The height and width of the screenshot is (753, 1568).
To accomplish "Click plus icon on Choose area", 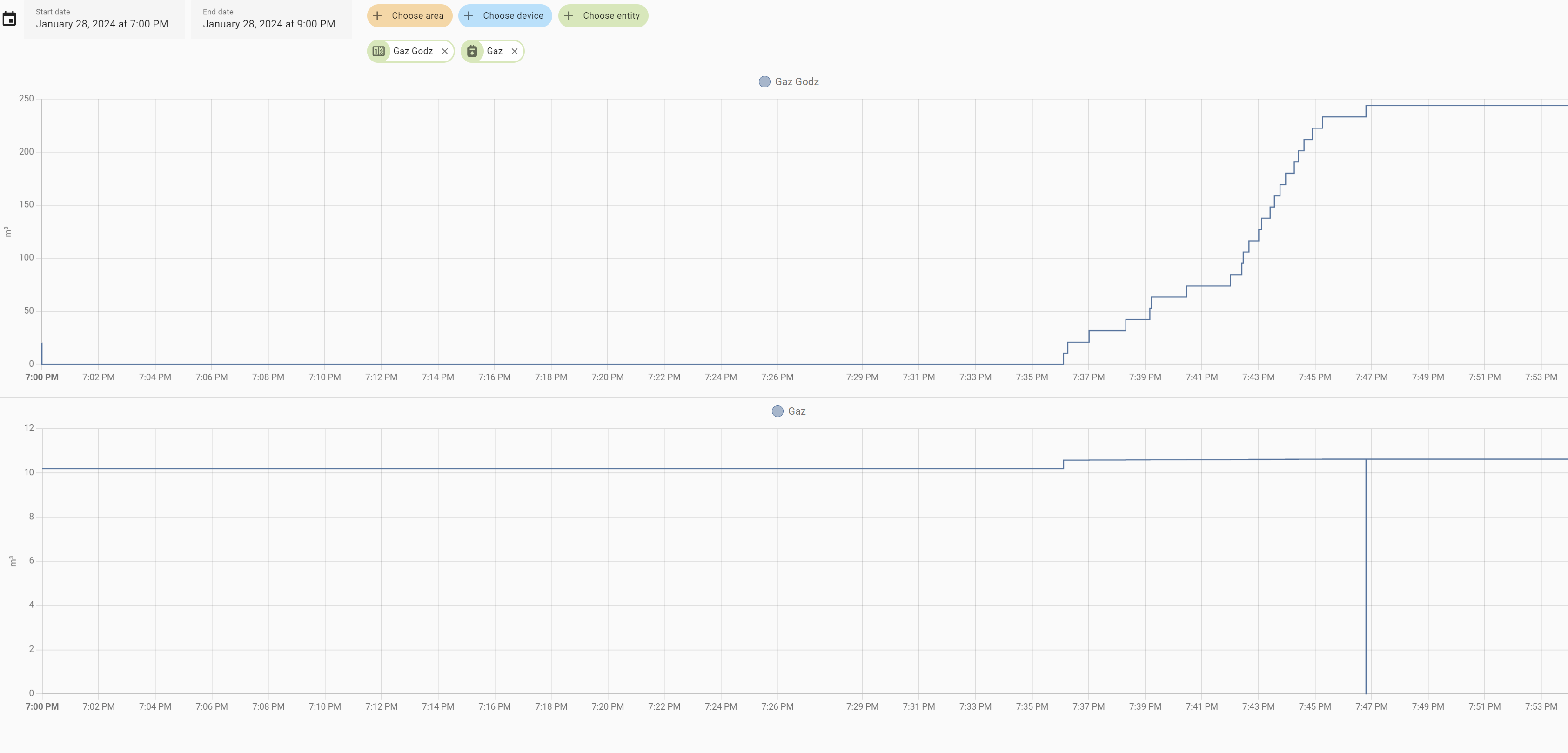I will click(377, 16).
